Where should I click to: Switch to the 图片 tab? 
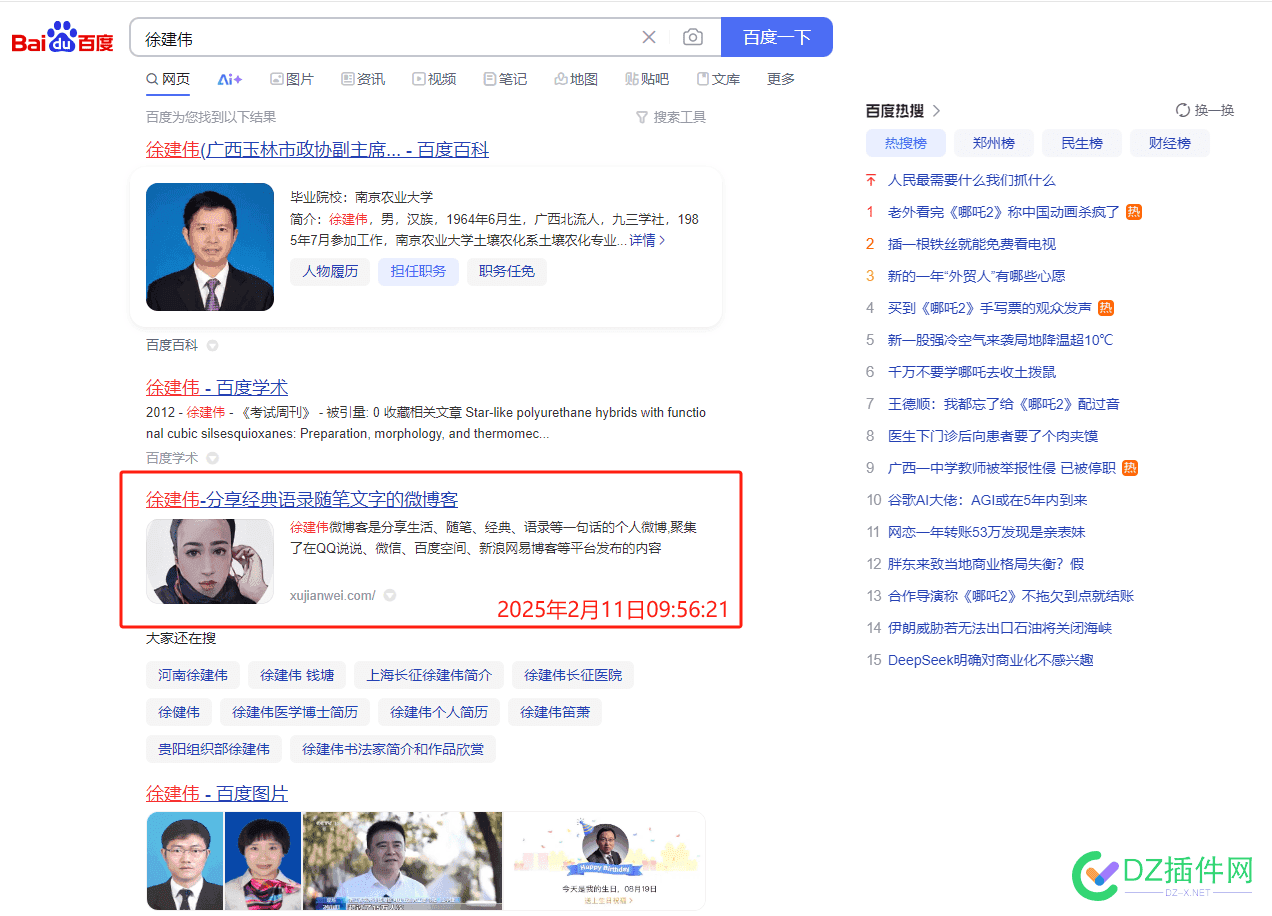(292, 79)
